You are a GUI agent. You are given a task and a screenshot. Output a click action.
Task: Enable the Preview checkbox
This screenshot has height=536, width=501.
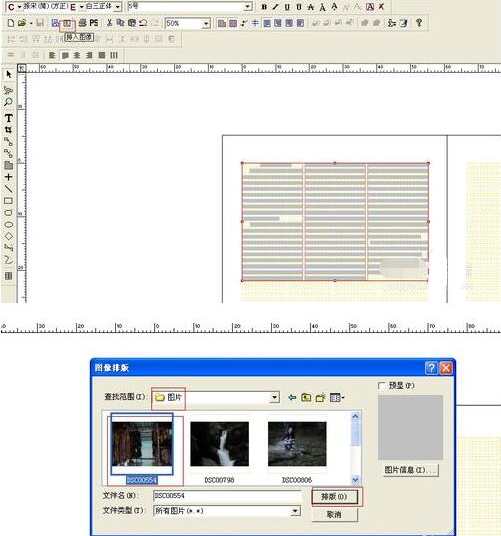click(382, 386)
